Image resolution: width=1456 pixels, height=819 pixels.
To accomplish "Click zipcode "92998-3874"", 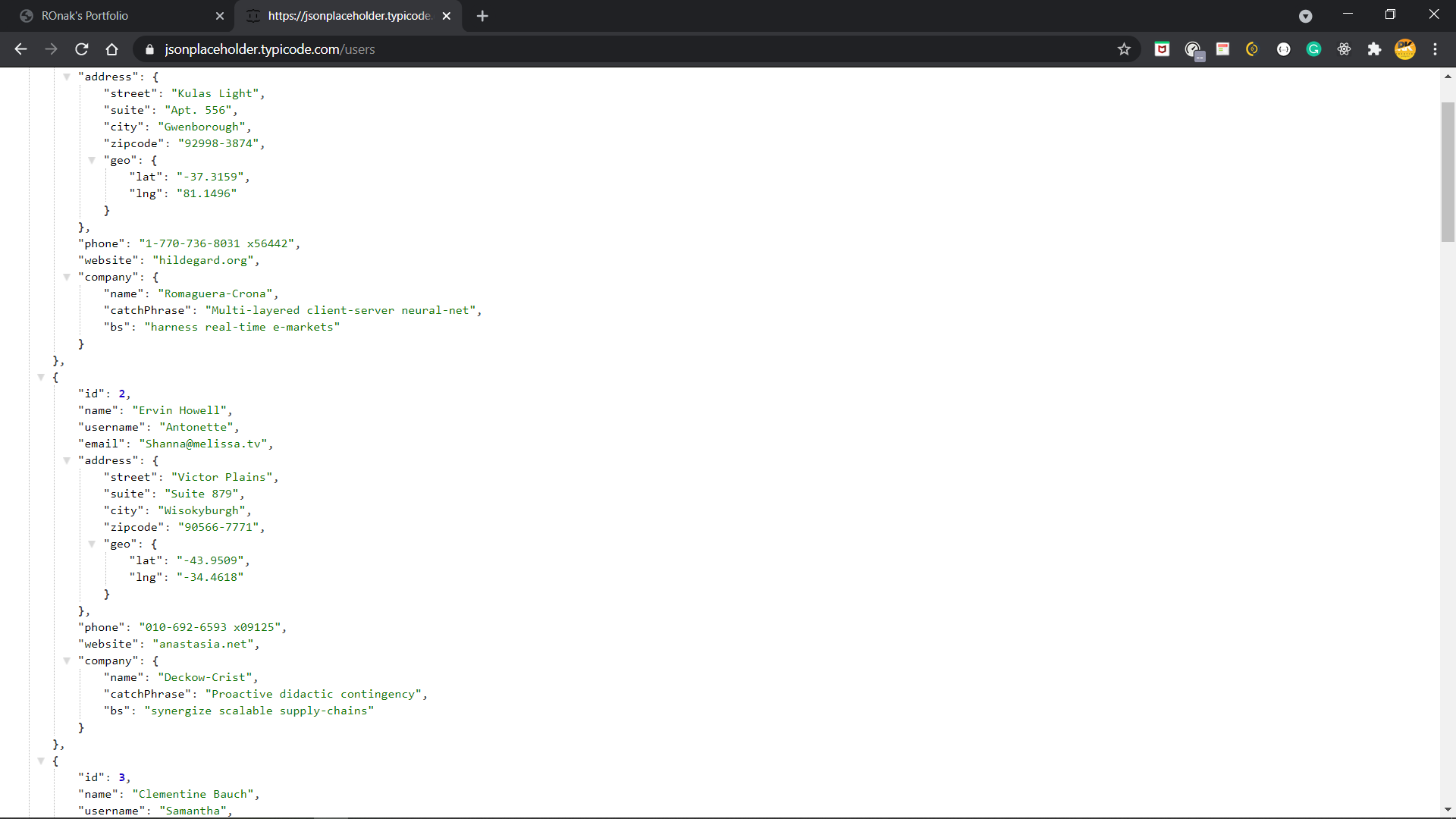I will [218, 143].
